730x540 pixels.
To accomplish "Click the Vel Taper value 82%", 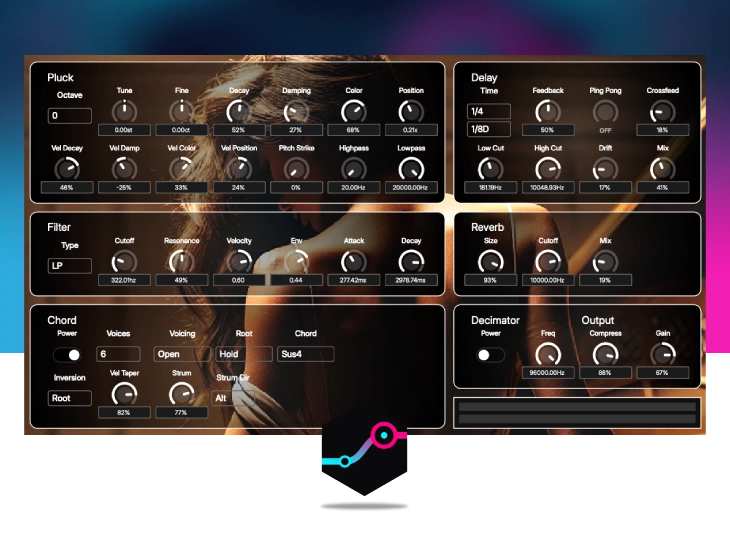I will (x=124, y=412).
